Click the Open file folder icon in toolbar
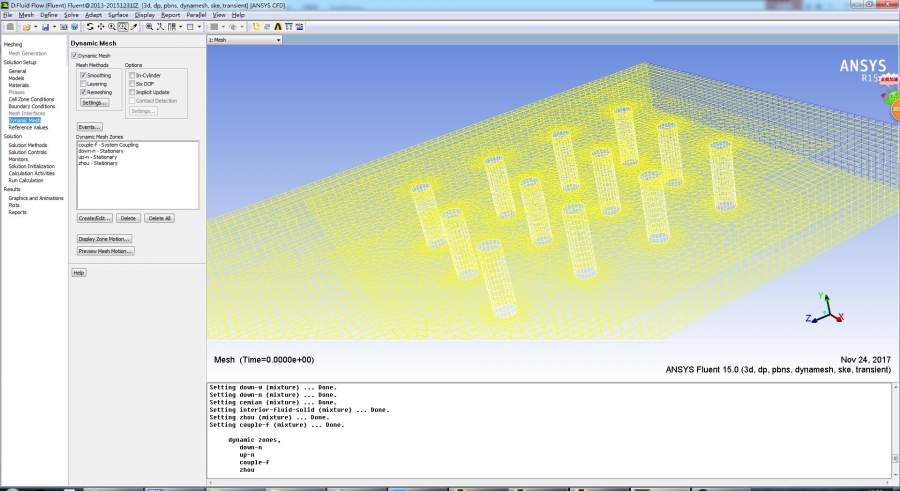 pos(26,27)
